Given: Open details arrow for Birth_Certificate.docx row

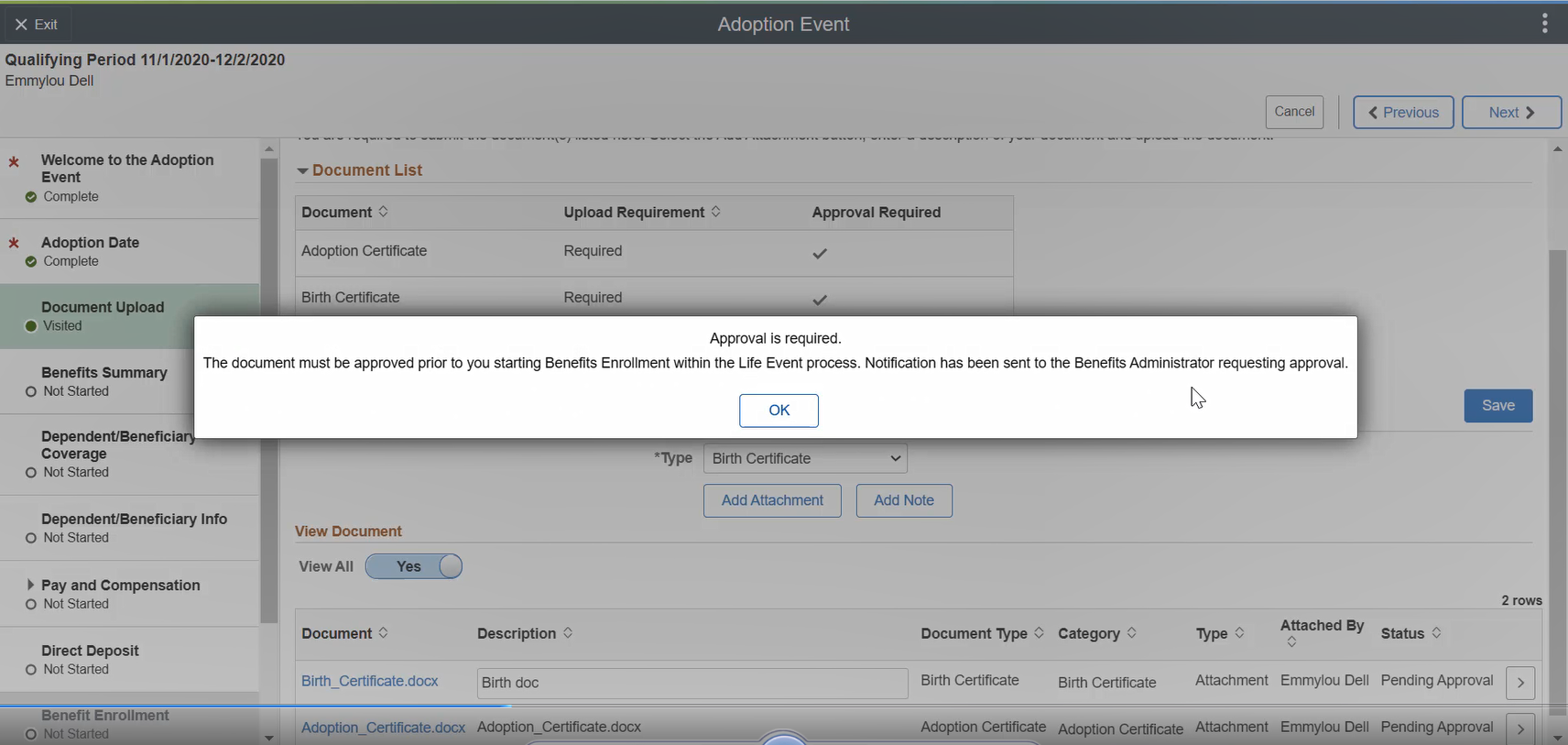Looking at the screenshot, I should click(x=1520, y=683).
